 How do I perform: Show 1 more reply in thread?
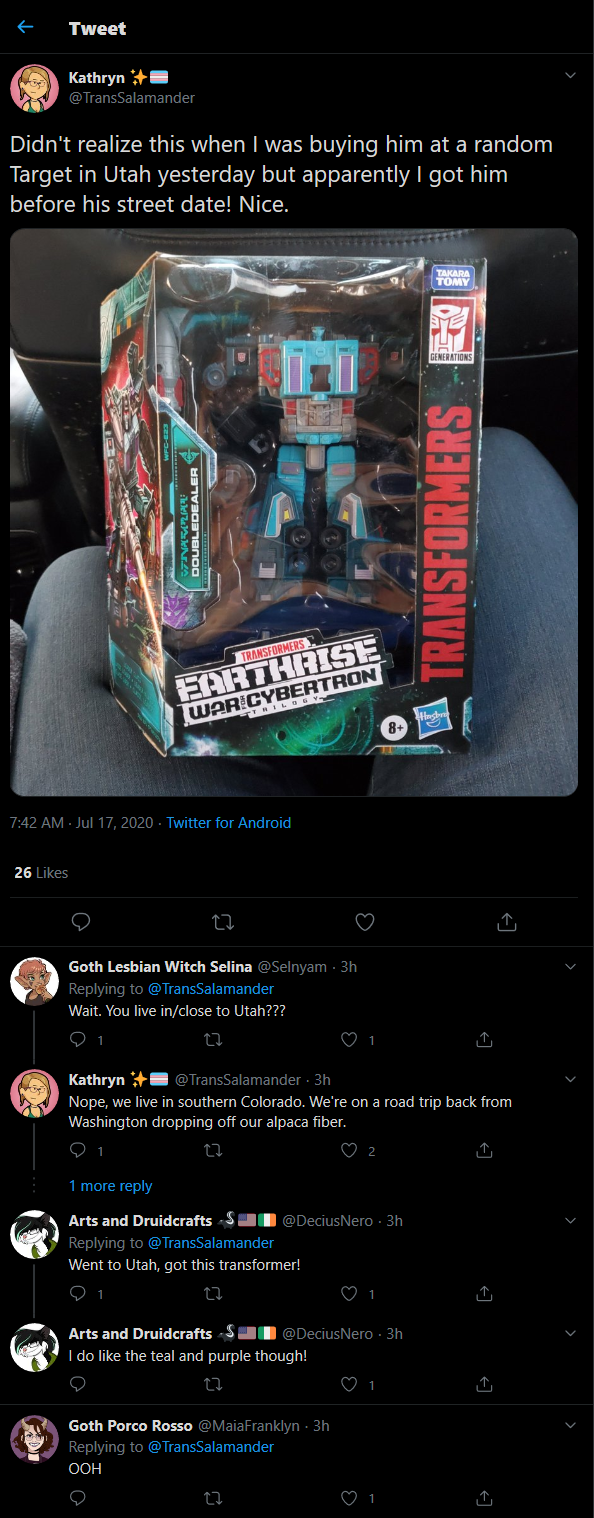110,1186
